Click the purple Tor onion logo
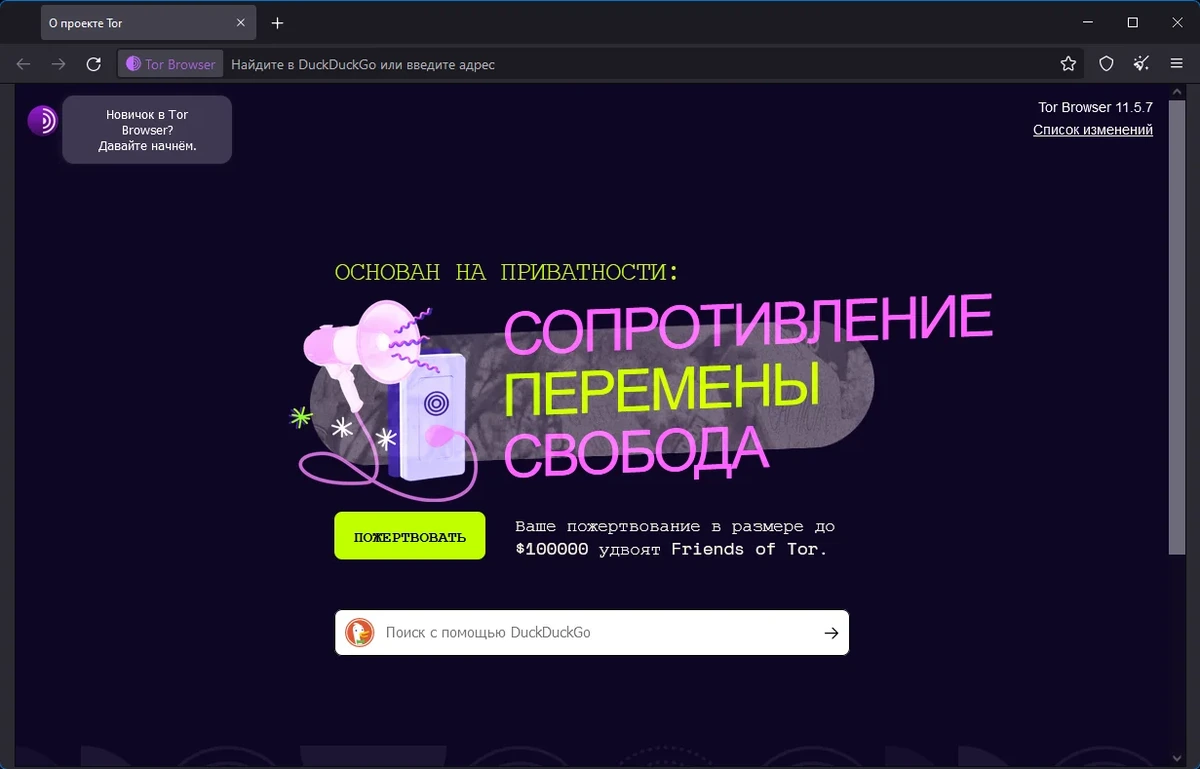This screenshot has width=1200, height=769. pyautogui.click(x=43, y=120)
